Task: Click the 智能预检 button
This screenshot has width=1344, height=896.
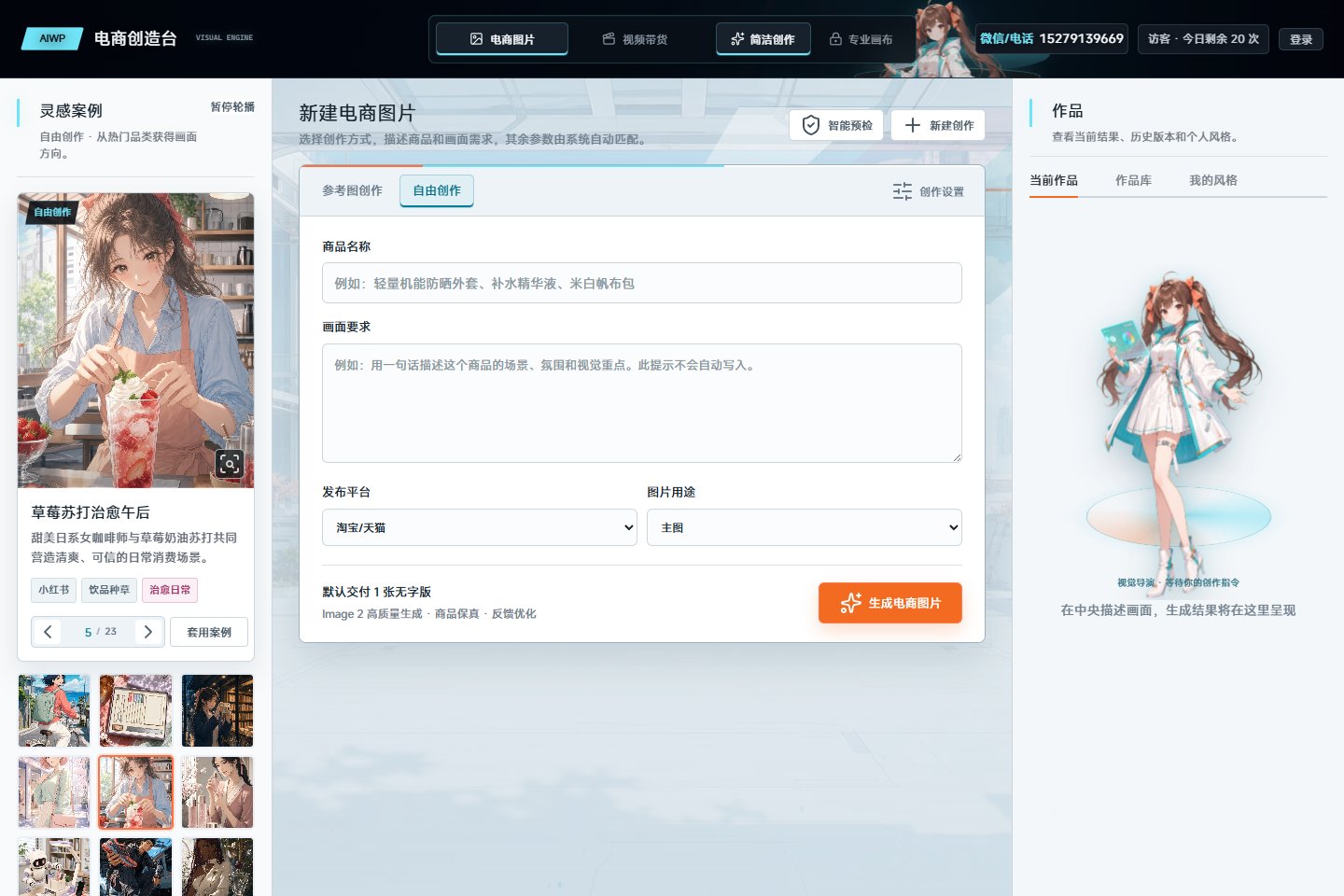Action: click(836, 125)
